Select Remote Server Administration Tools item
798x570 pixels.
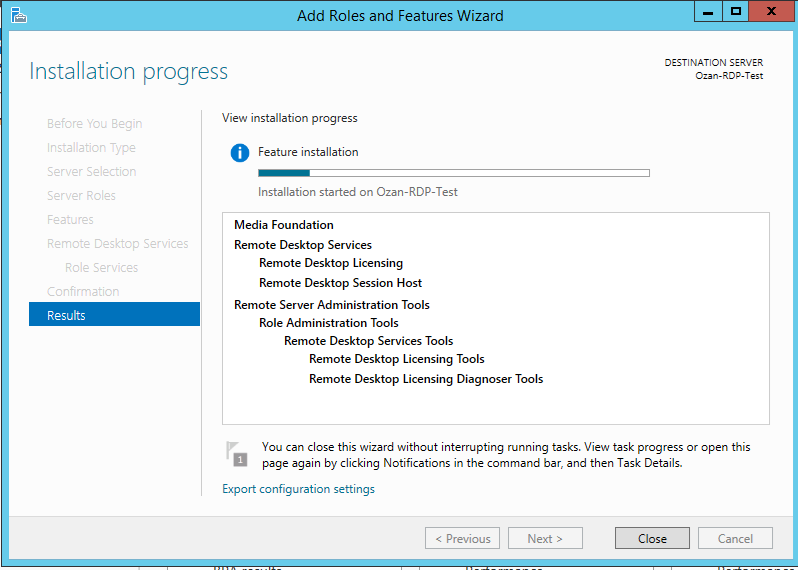tap(331, 305)
